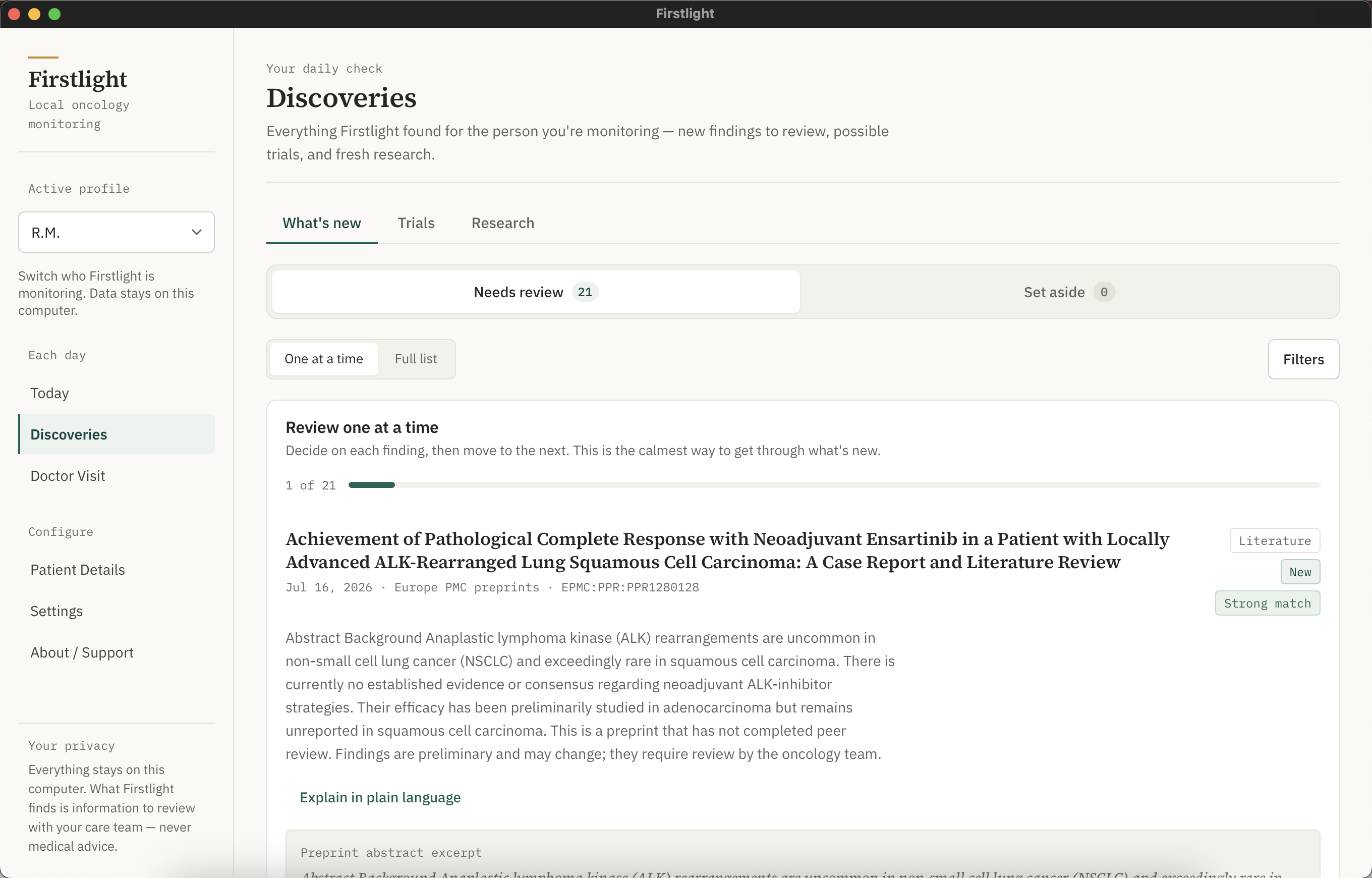Click the macOS green zoom button
1372x878 pixels.
(54, 14)
